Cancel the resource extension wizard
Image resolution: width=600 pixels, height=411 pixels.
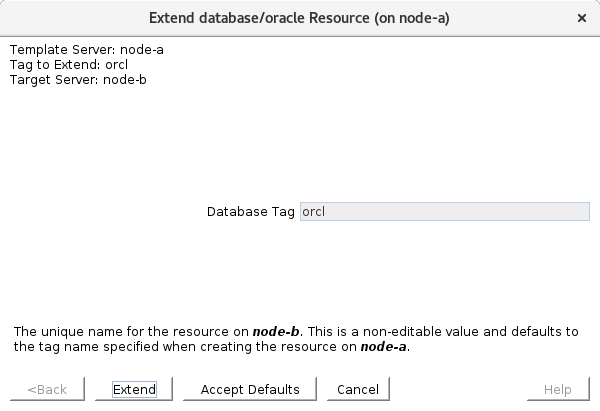(x=358, y=389)
